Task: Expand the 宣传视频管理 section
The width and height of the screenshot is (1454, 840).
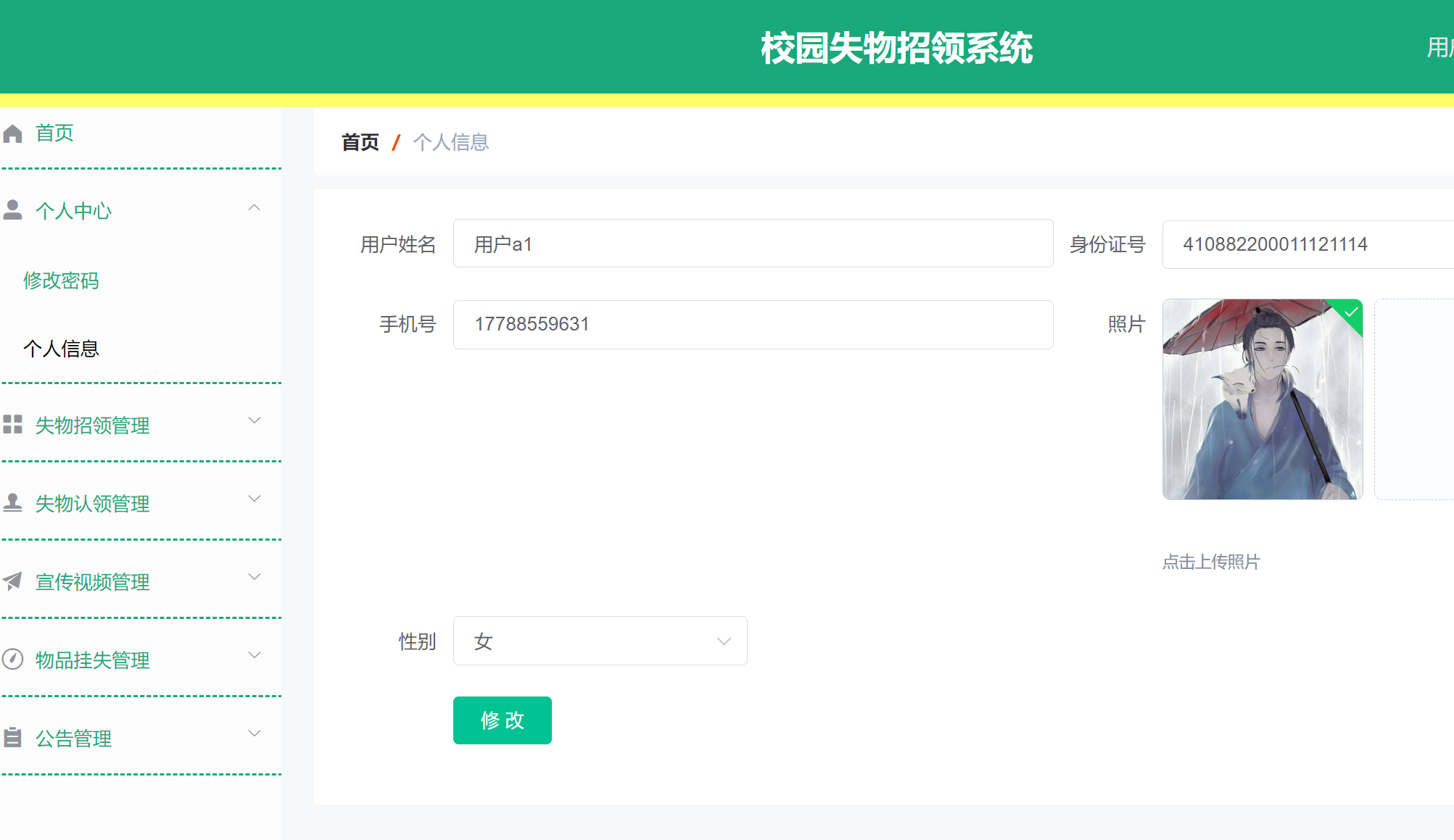Action: tap(255, 576)
